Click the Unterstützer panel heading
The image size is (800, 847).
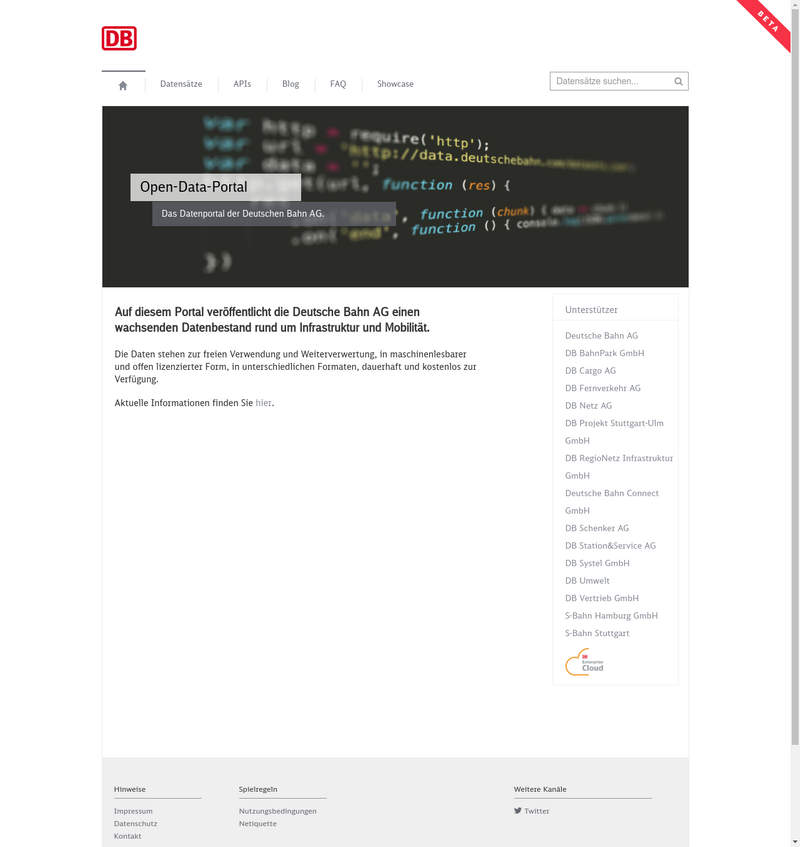[591, 310]
